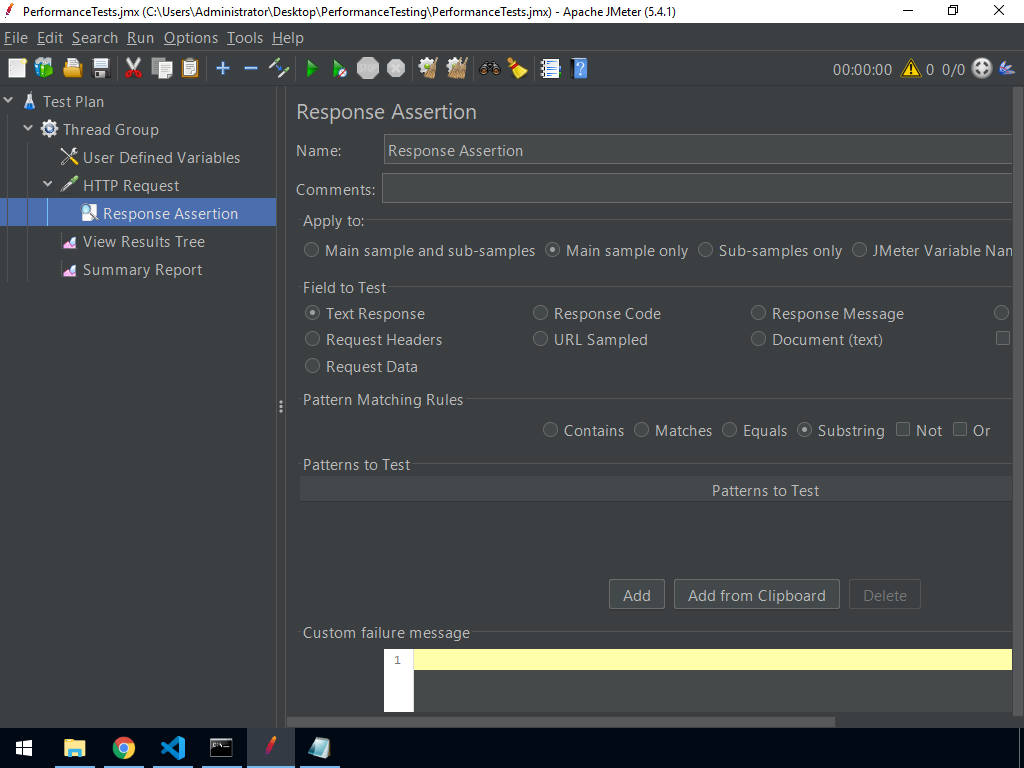This screenshot has height=768, width=1024.
Task: Click the Name input field for Response Assertion
Action: [700, 150]
